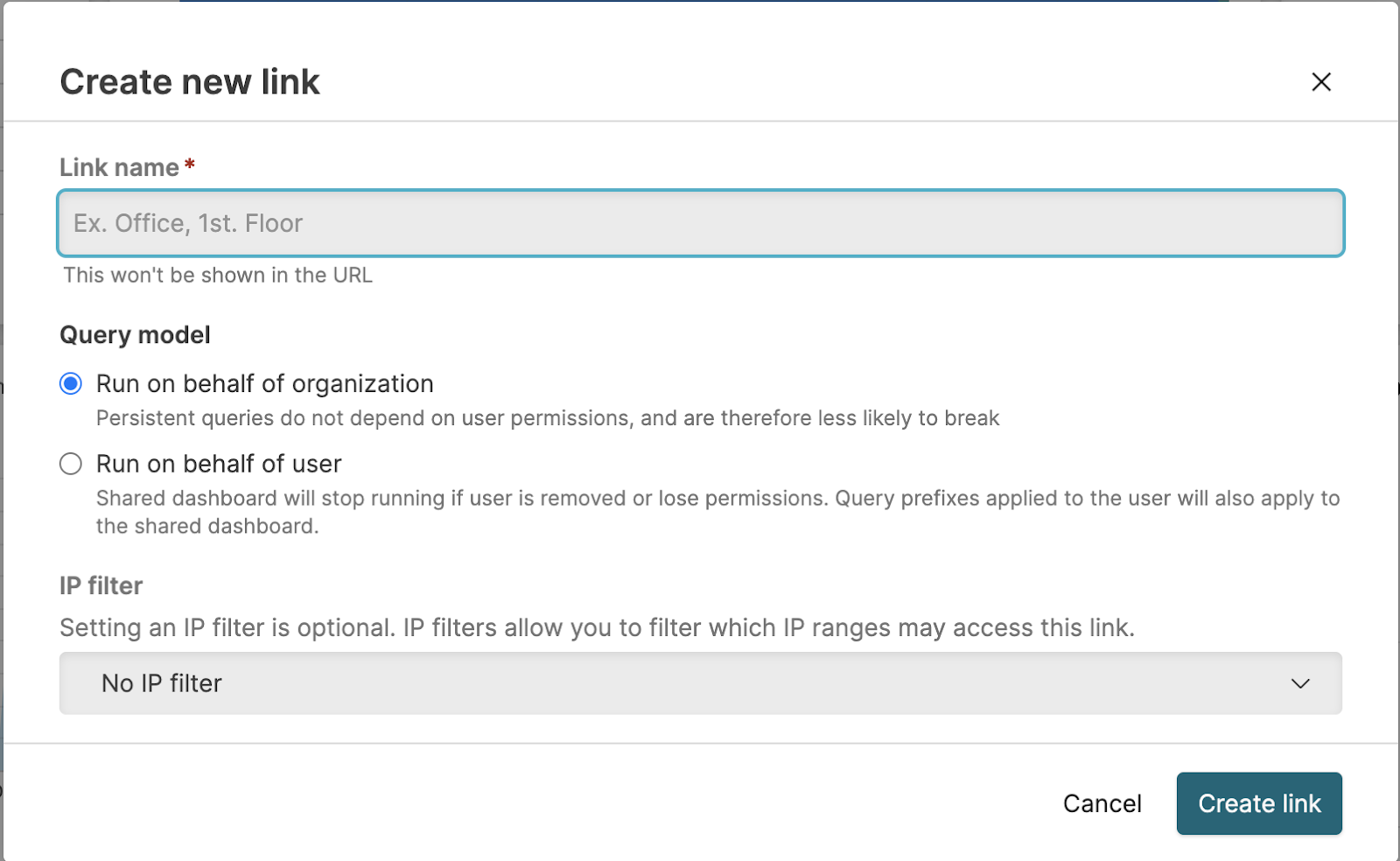Click the IP filter dropdown chevron arrow
This screenshot has height=861, width=1400.
[x=1300, y=683]
